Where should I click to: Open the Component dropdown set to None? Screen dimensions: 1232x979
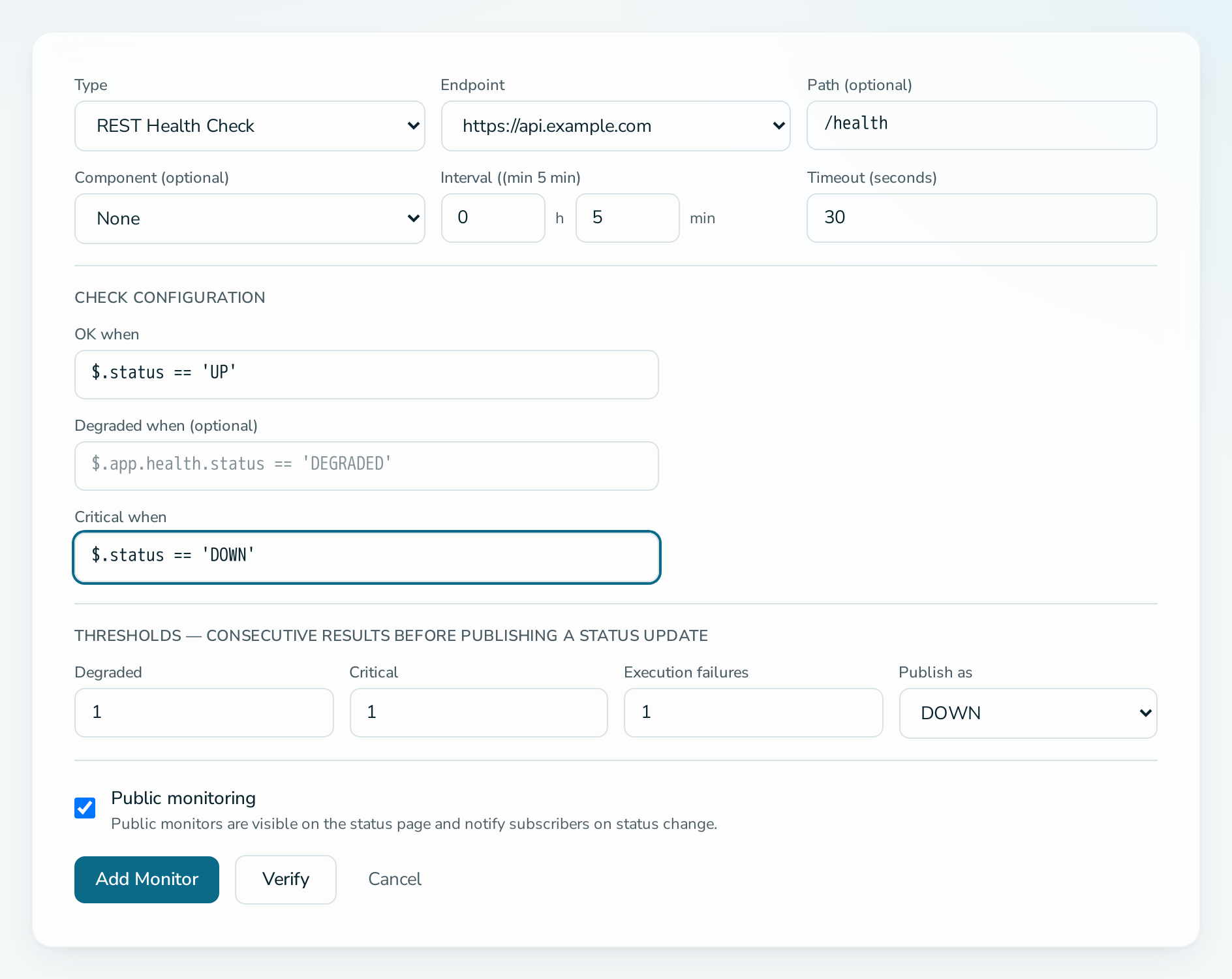click(249, 219)
